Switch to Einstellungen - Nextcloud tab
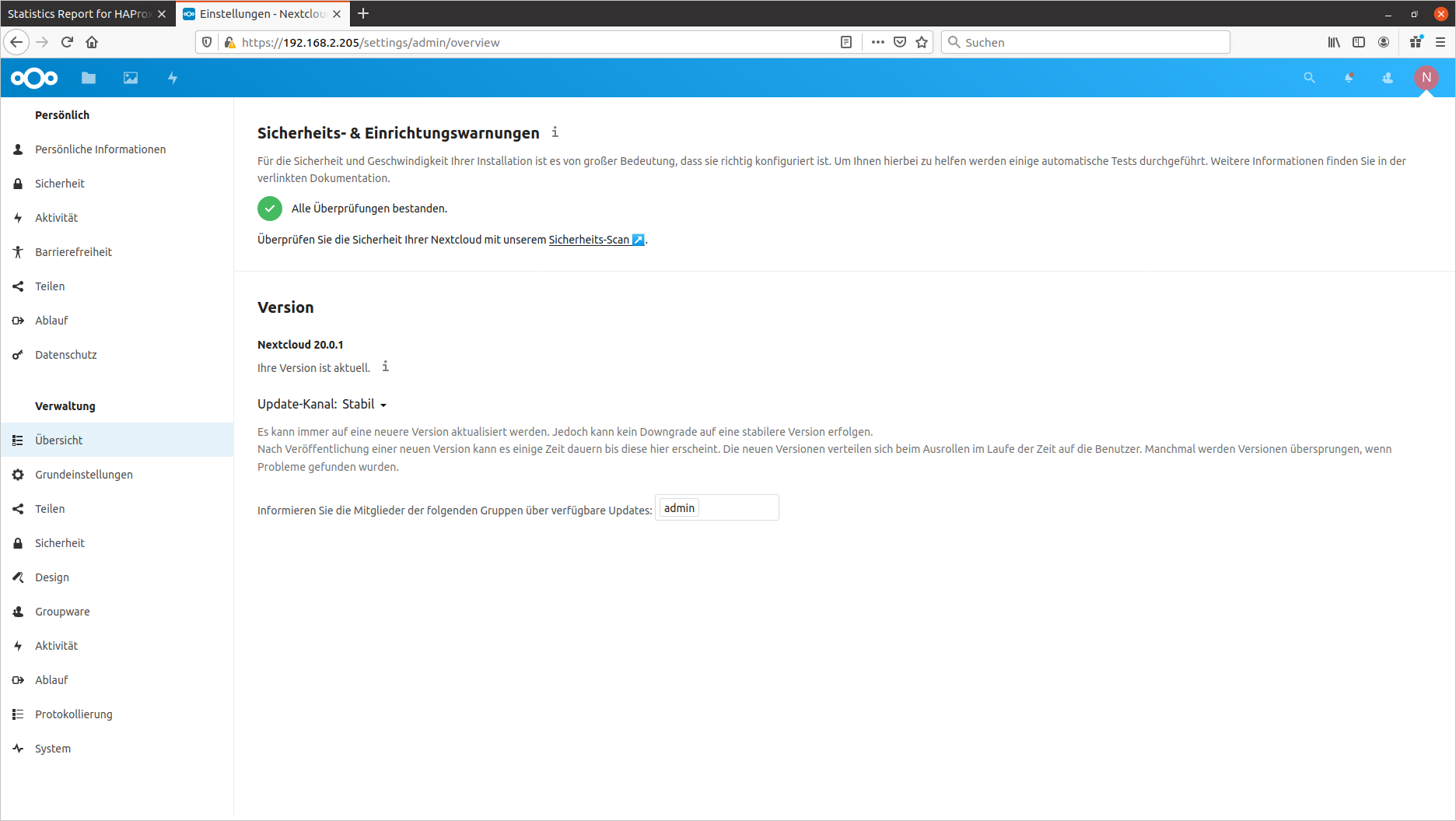The height and width of the screenshot is (821, 1456). 263,14
